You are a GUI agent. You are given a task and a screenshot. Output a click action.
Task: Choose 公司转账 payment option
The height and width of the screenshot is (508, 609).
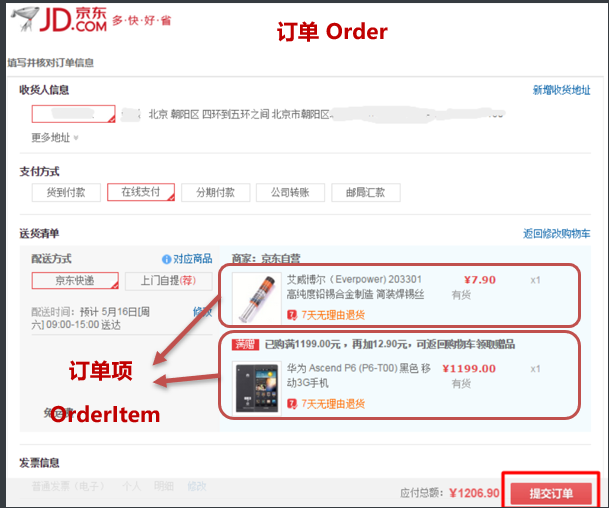coord(290,192)
